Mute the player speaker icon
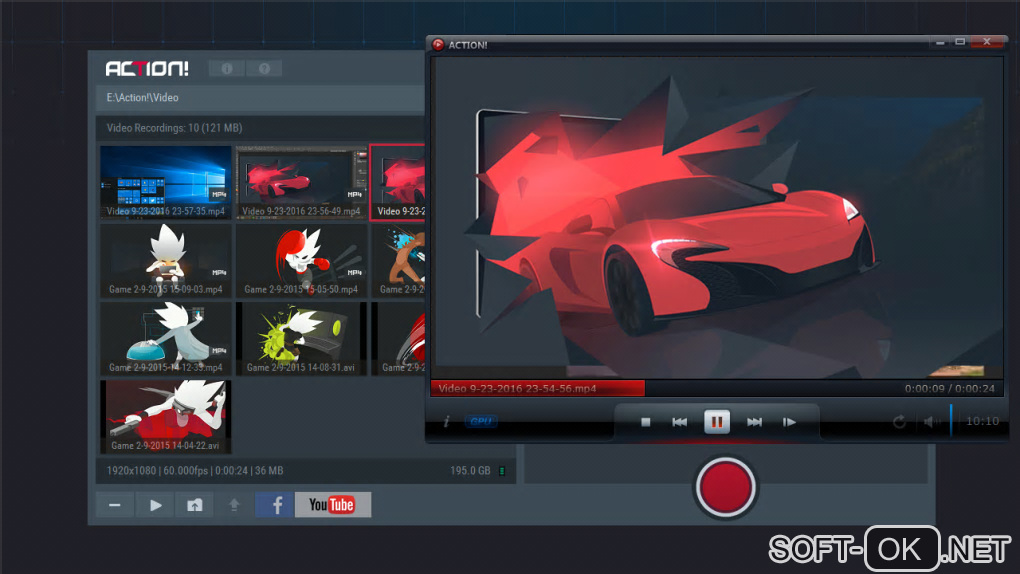Screen dimensions: 1020x574 (x=932, y=422)
